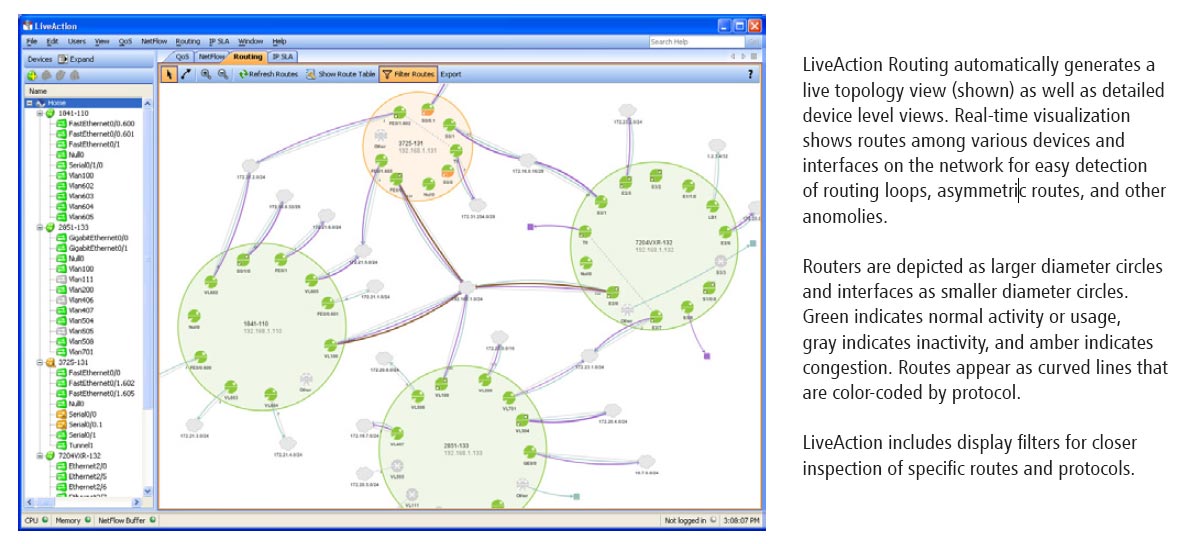Screen dimensions: 1186x544
Task: Click the Export button
Action: coord(450,74)
